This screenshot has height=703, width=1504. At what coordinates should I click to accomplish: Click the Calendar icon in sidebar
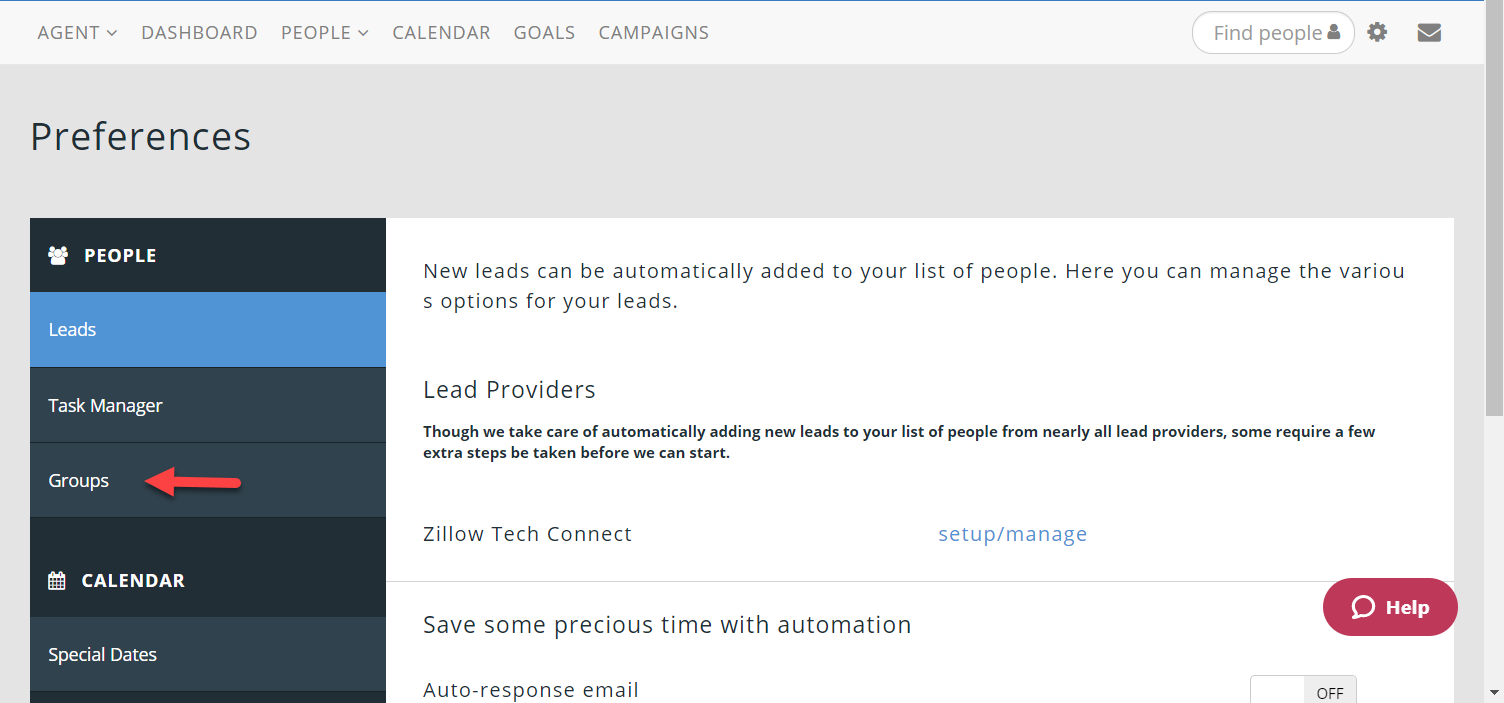tap(57, 581)
